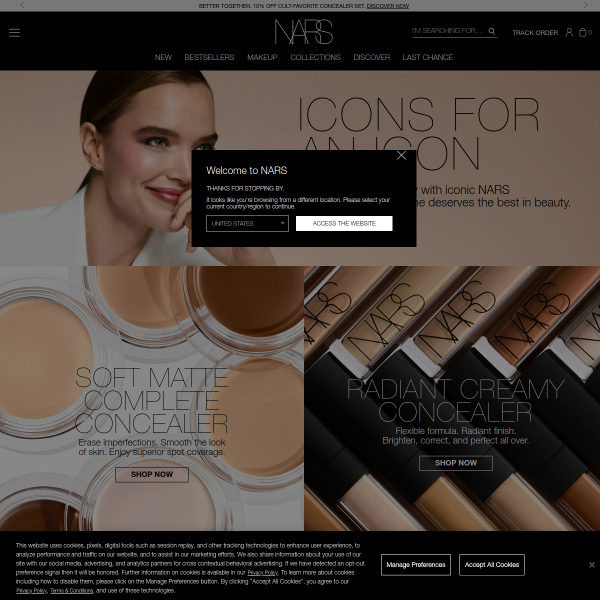
Task: Open the Discover menu
Action: pos(372,57)
